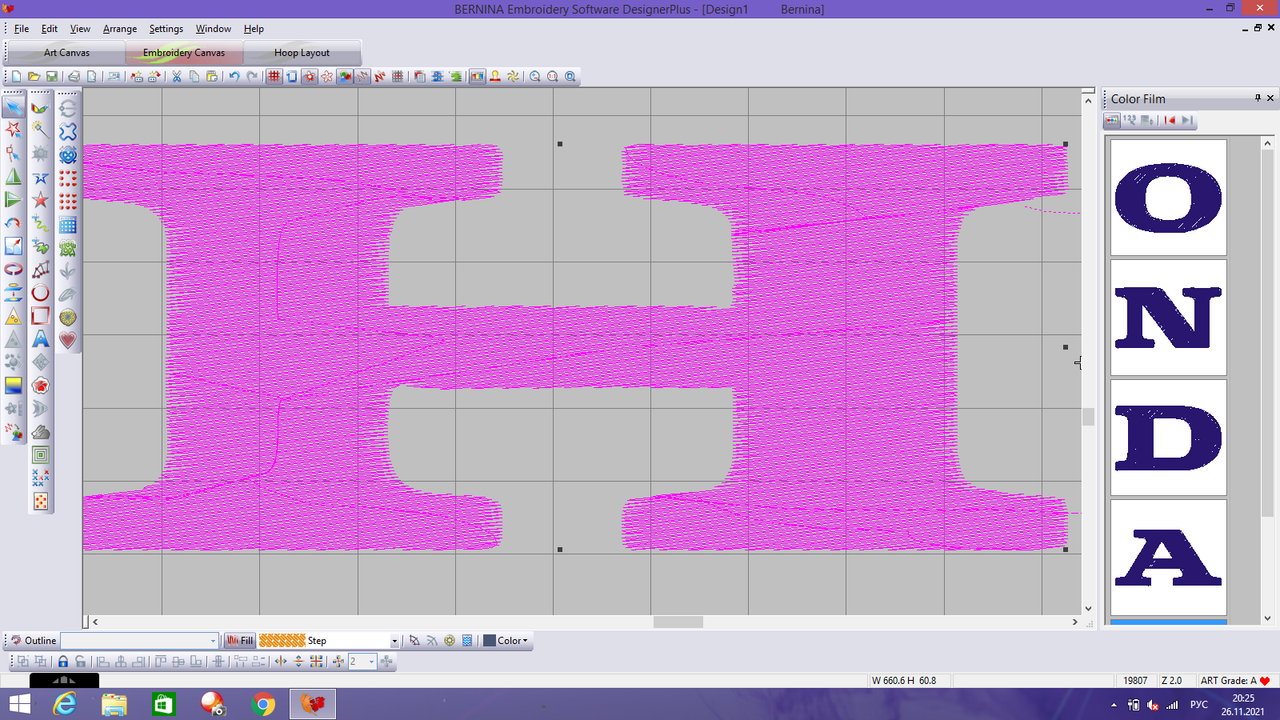Image resolution: width=1280 pixels, height=720 pixels.
Task: Open File Explorer from the taskbar
Action: click(x=114, y=704)
